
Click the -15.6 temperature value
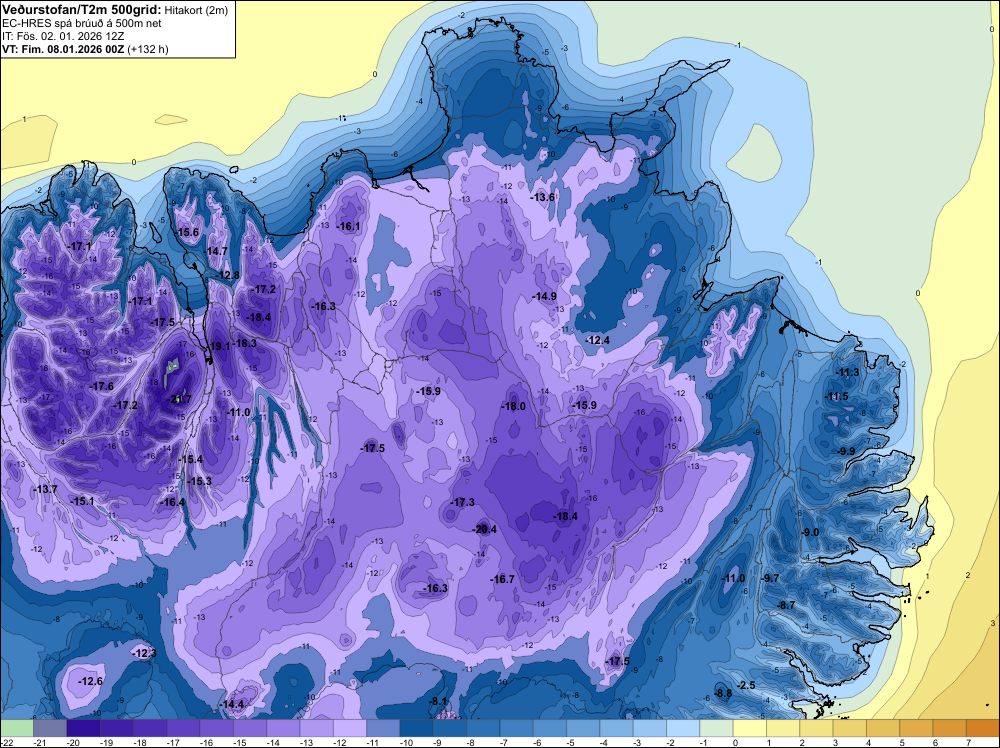point(188,233)
